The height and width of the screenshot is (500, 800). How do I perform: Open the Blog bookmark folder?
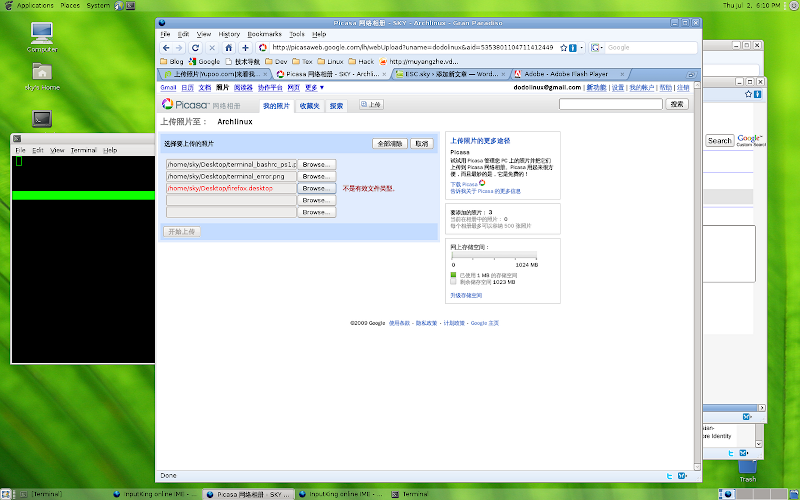click(x=172, y=61)
